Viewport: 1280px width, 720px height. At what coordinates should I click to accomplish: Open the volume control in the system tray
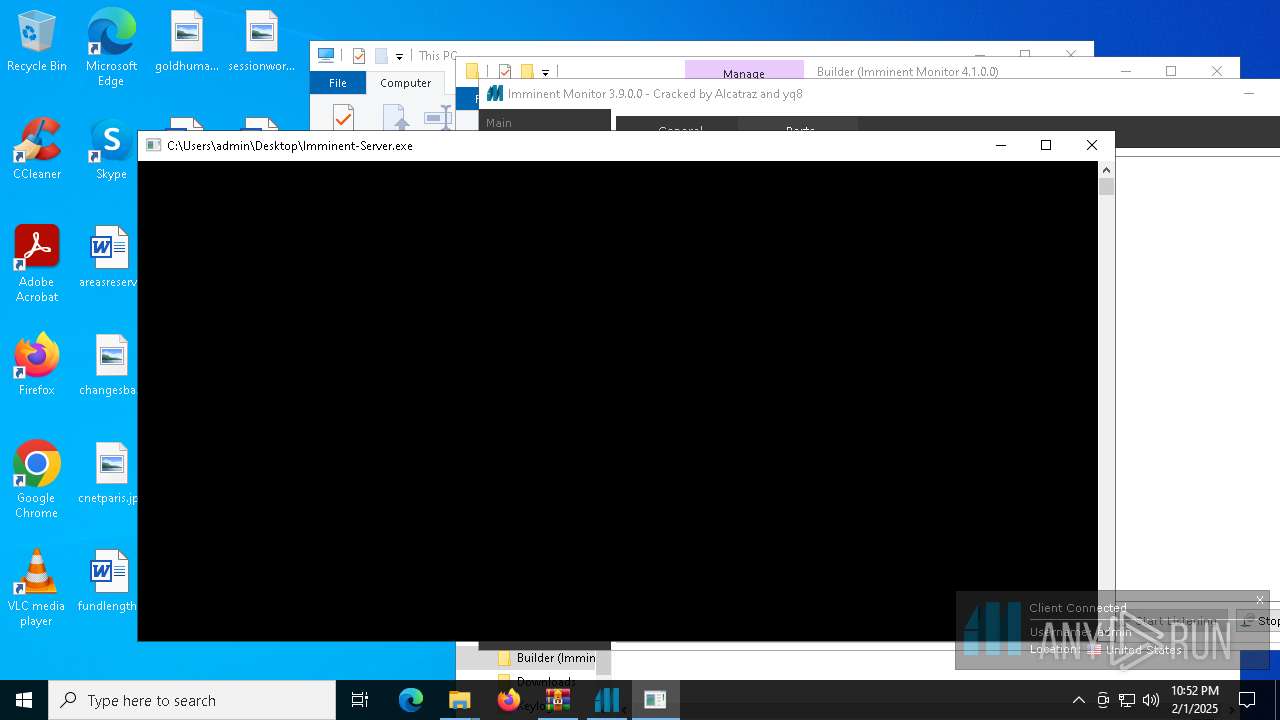1151,700
